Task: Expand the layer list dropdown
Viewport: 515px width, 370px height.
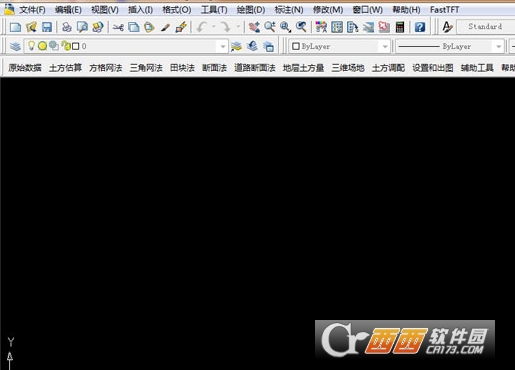Action: tap(223, 46)
